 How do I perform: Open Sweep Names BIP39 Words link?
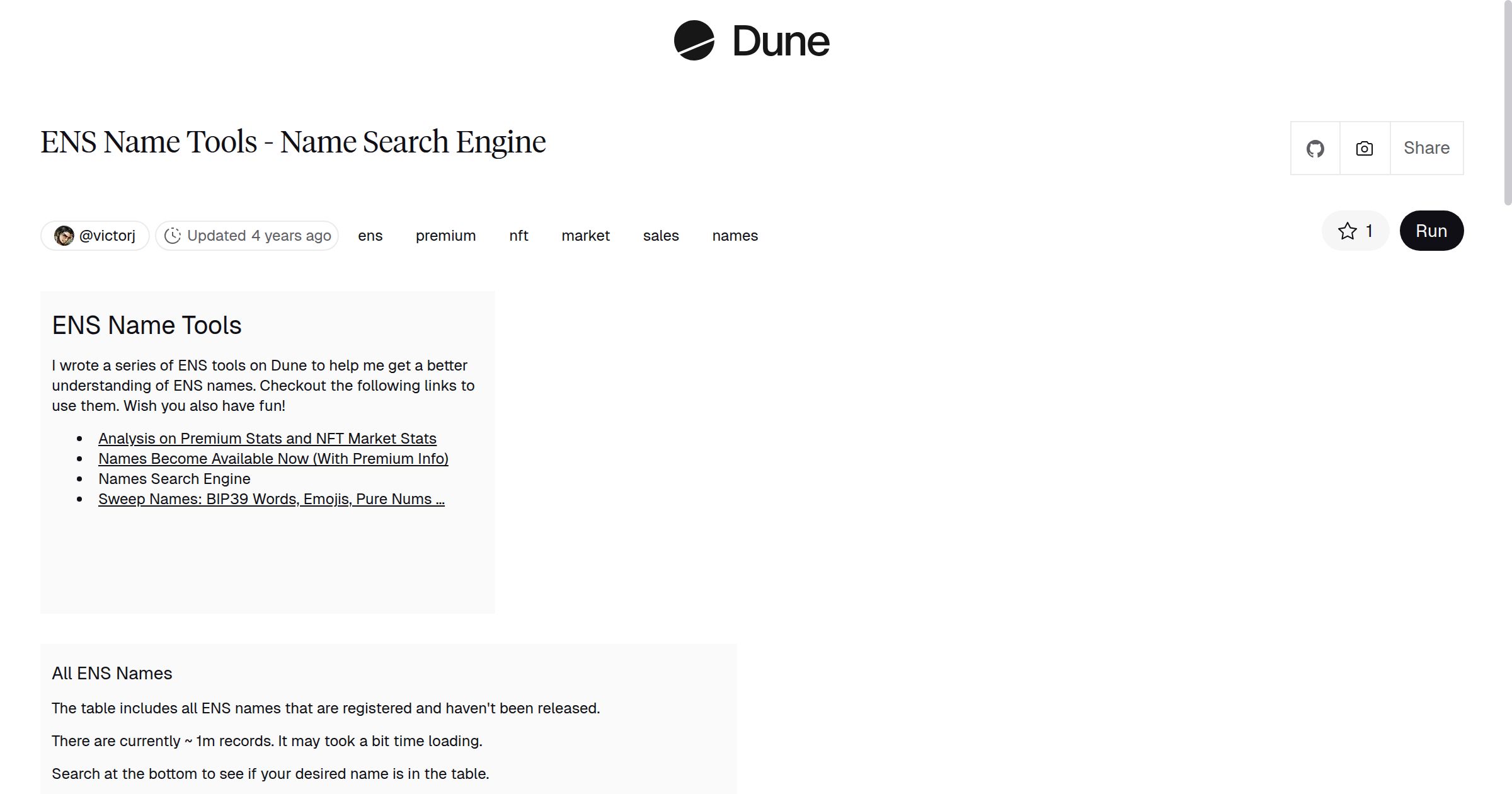[x=271, y=498]
